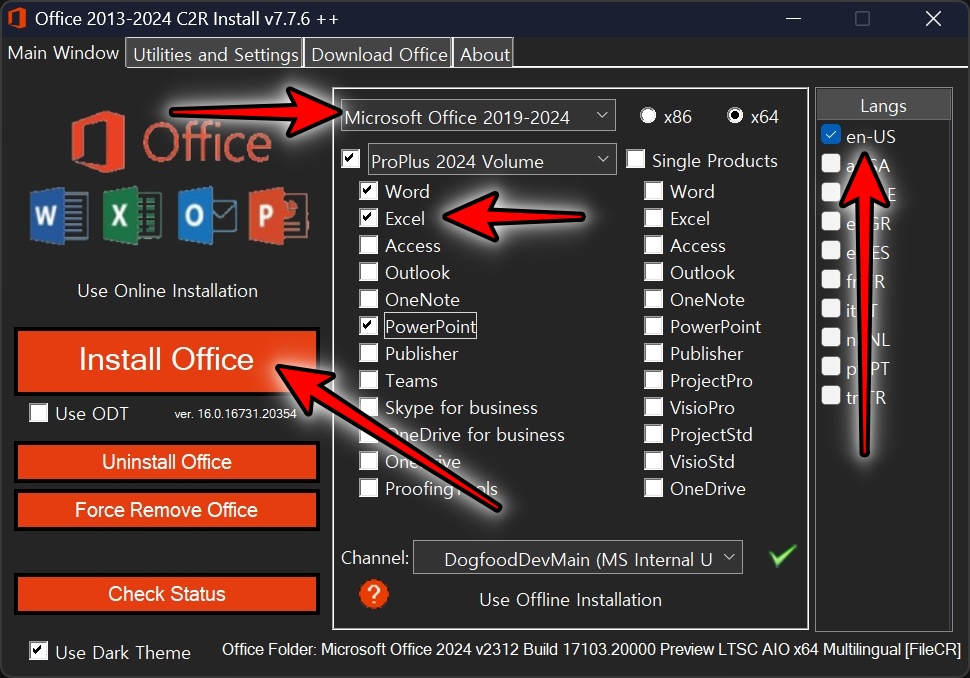The image size is (970, 678).
Task: Check Publisher in ProPlus suite list
Action: pos(369,353)
